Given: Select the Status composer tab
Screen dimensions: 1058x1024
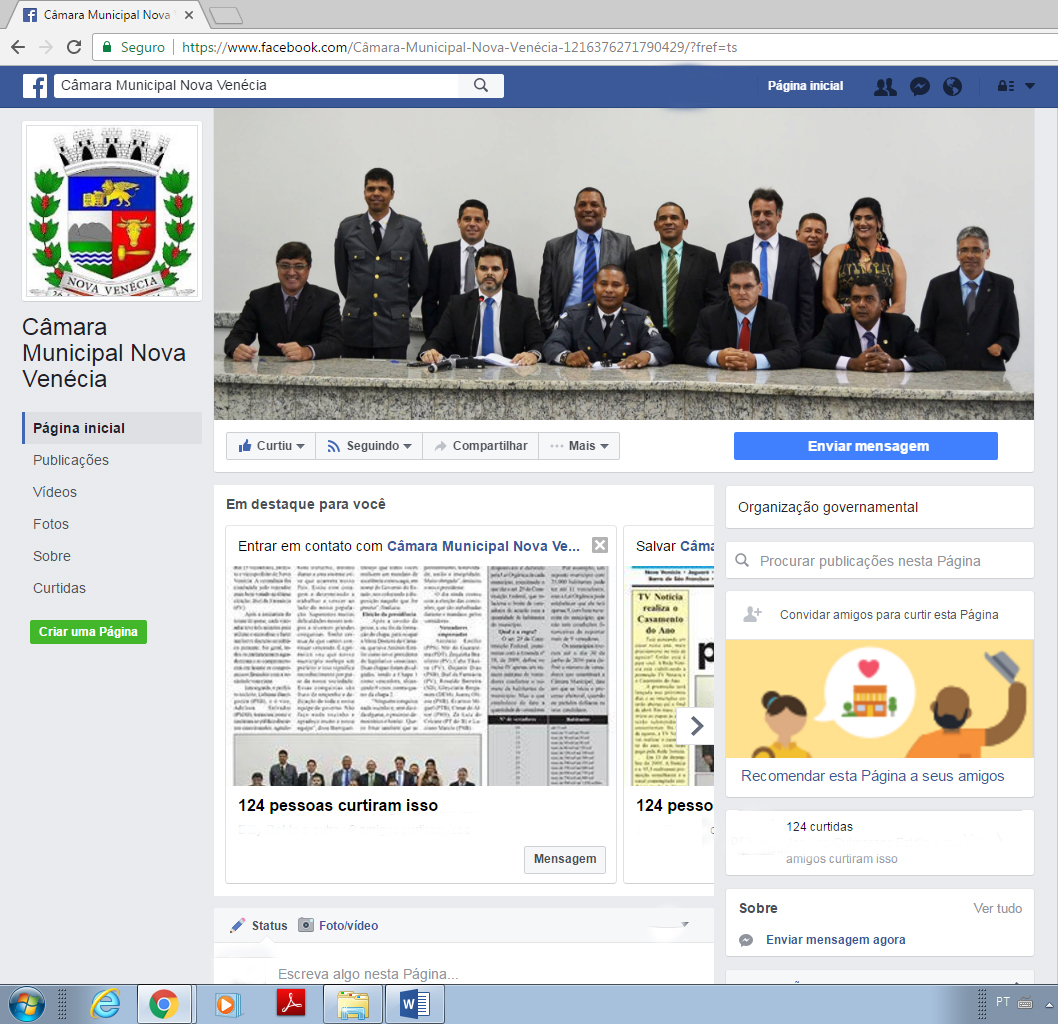Looking at the screenshot, I should point(259,926).
